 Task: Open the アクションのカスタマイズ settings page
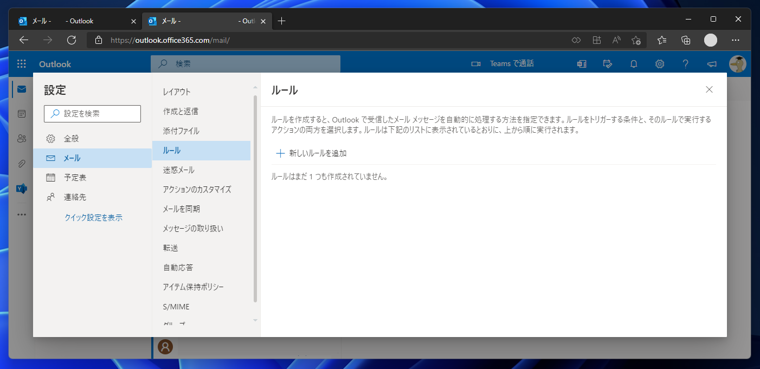click(x=201, y=189)
